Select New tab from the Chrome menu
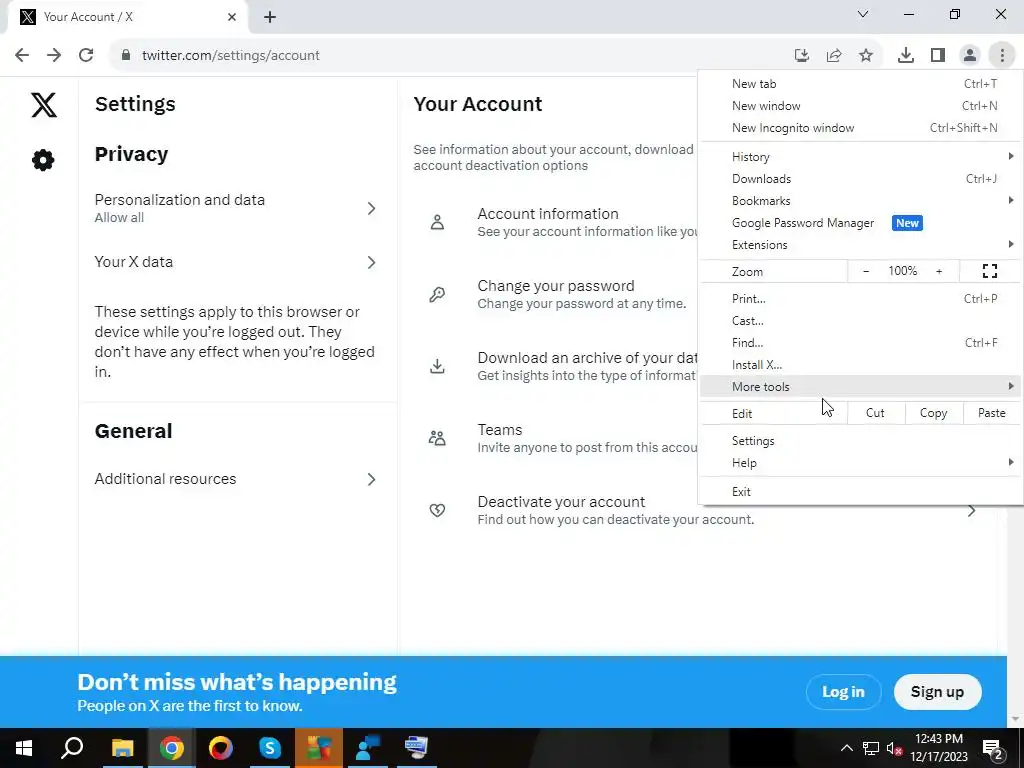Screen dimensions: 1024x768 859,84
